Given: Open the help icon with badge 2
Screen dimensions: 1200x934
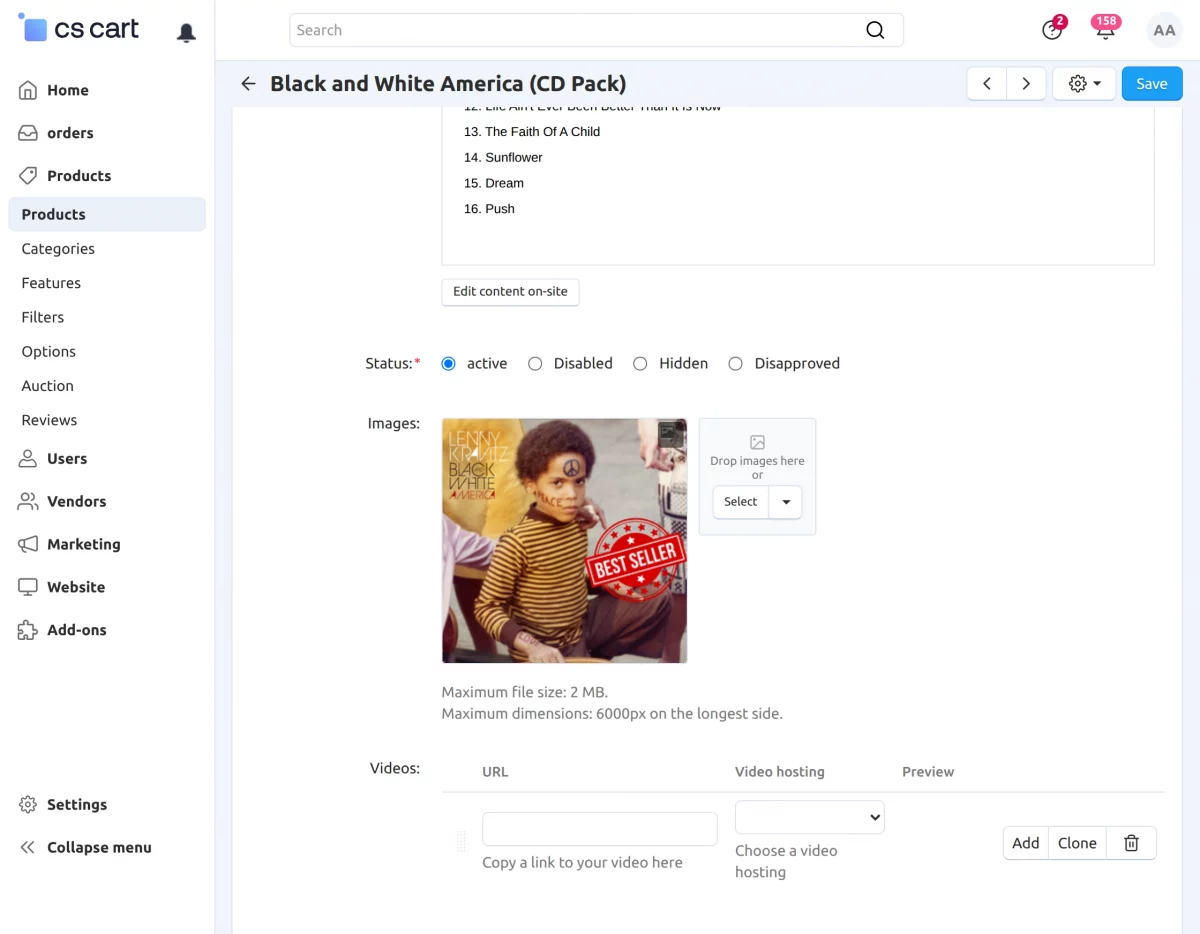Looking at the screenshot, I should [x=1052, y=30].
